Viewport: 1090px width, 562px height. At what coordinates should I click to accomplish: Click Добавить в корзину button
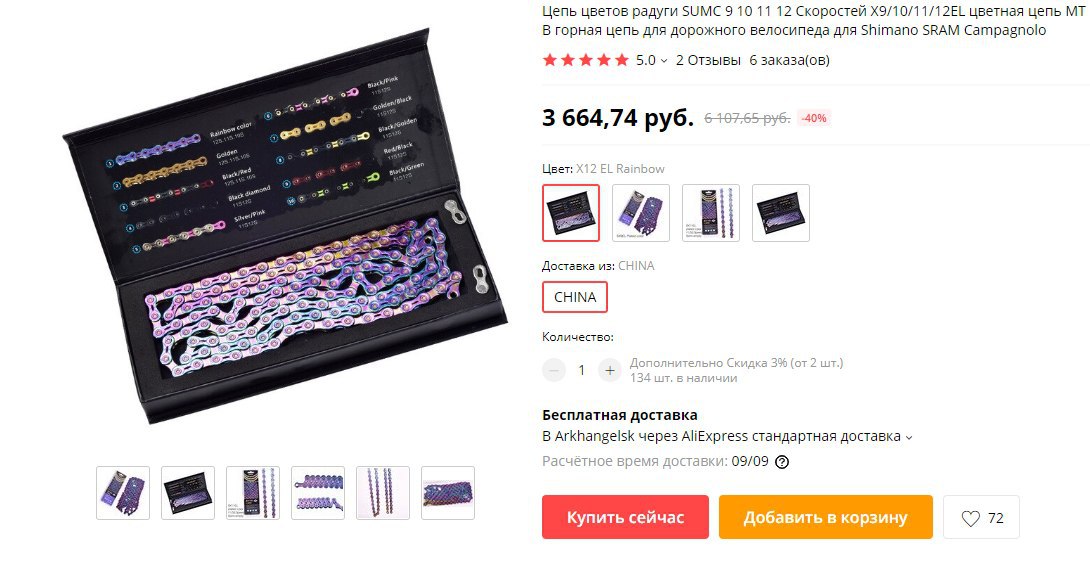(826, 517)
